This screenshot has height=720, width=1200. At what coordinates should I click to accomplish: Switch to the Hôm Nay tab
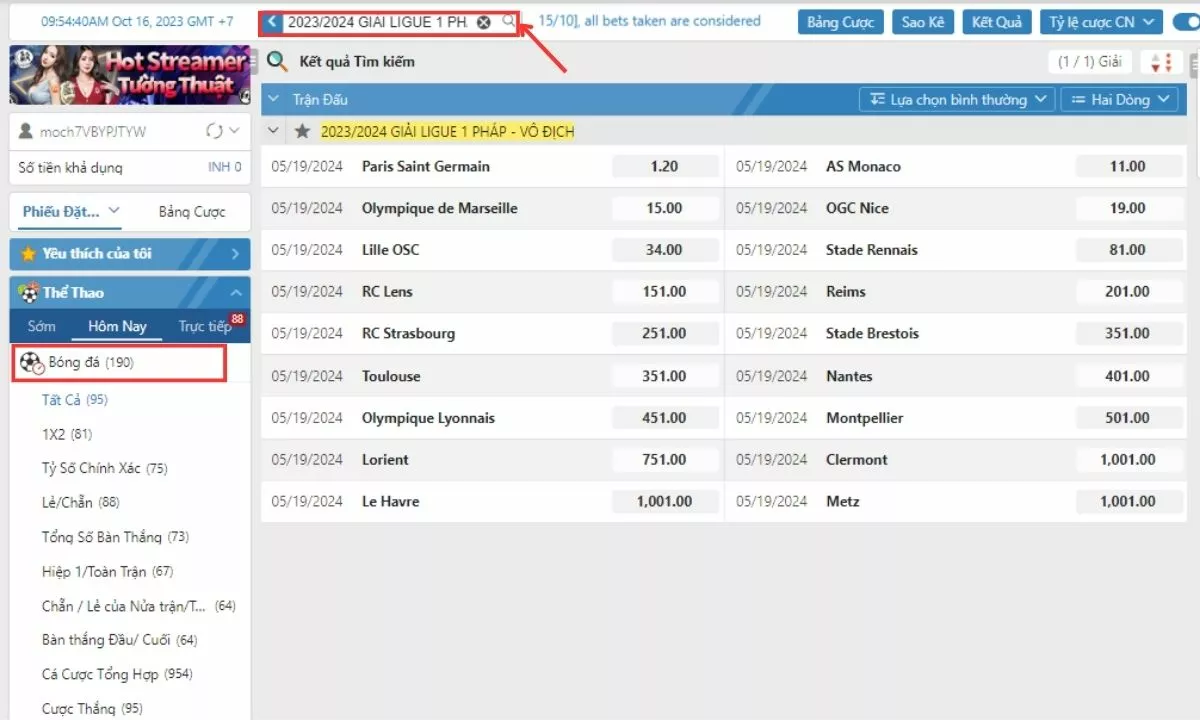[117, 326]
